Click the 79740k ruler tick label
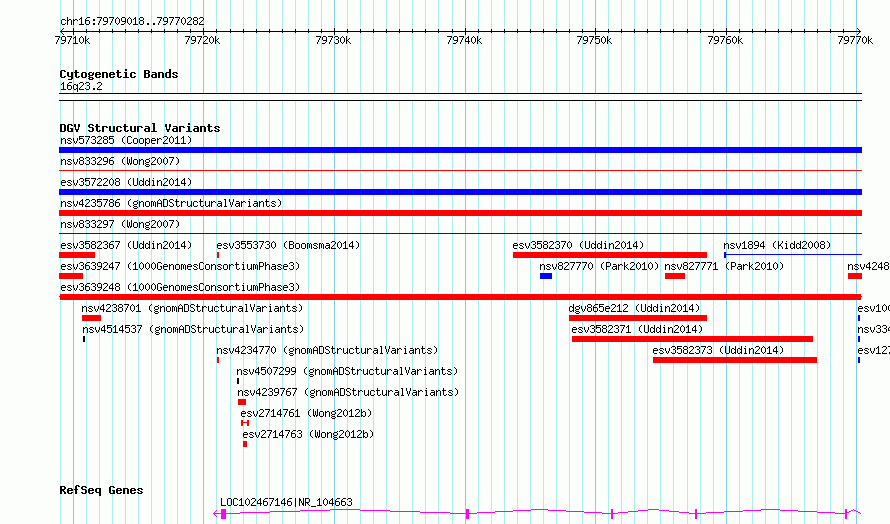The height and width of the screenshot is (524, 890). click(464, 40)
